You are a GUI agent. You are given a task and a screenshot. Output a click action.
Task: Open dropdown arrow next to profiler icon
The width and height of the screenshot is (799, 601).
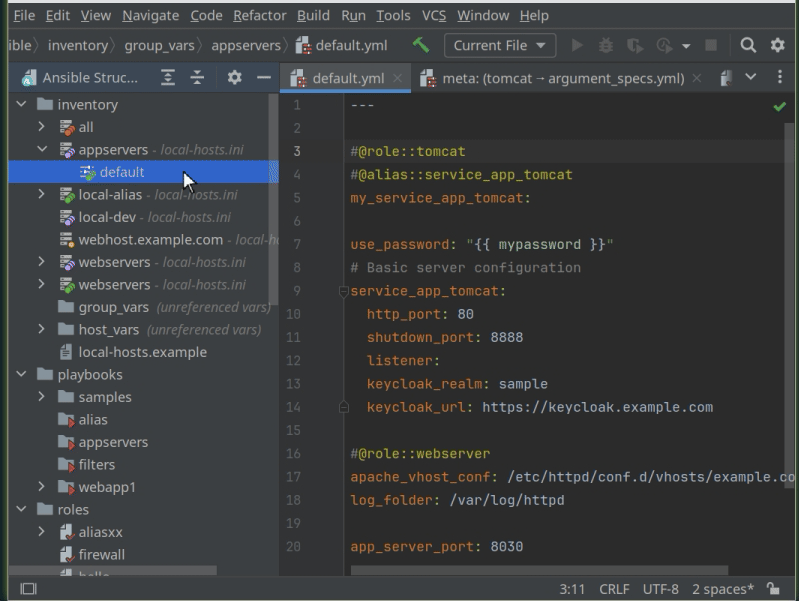(686, 46)
